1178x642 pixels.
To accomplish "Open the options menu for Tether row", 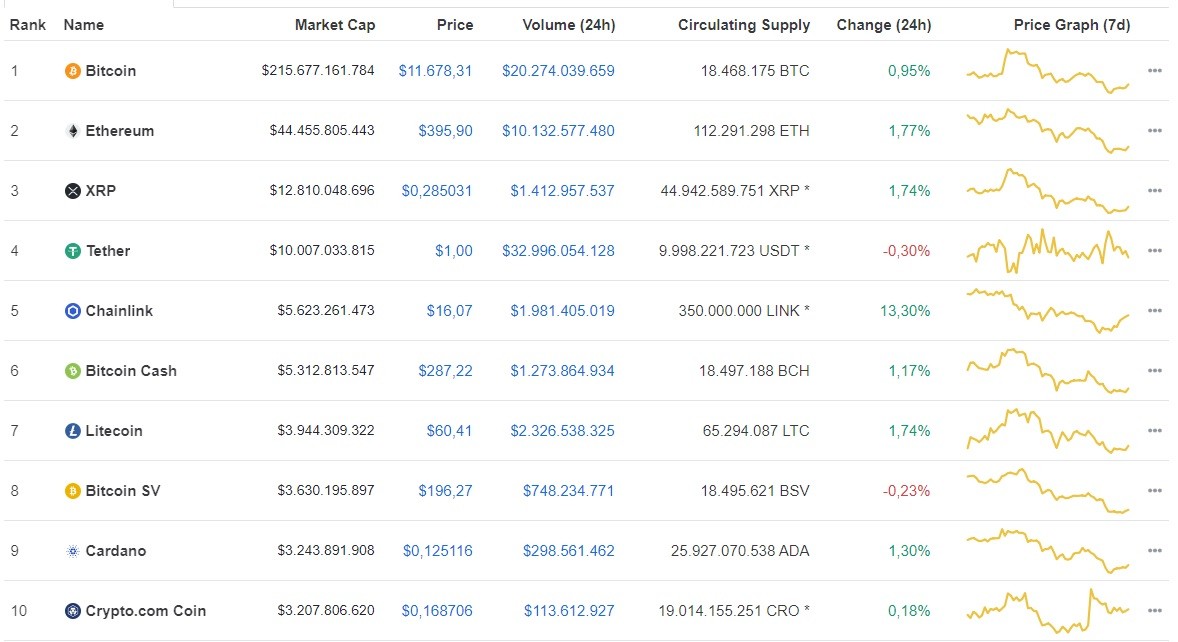I will point(1155,251).
